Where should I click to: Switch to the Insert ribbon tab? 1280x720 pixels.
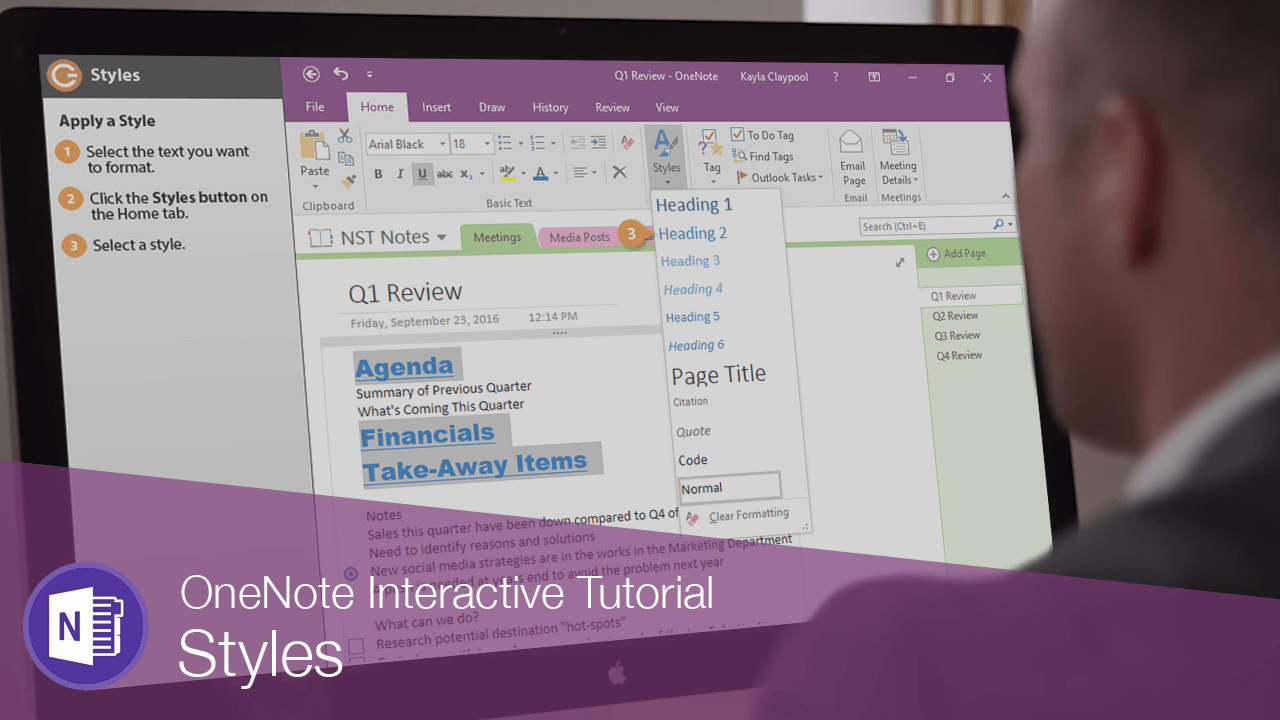point(436,107)
